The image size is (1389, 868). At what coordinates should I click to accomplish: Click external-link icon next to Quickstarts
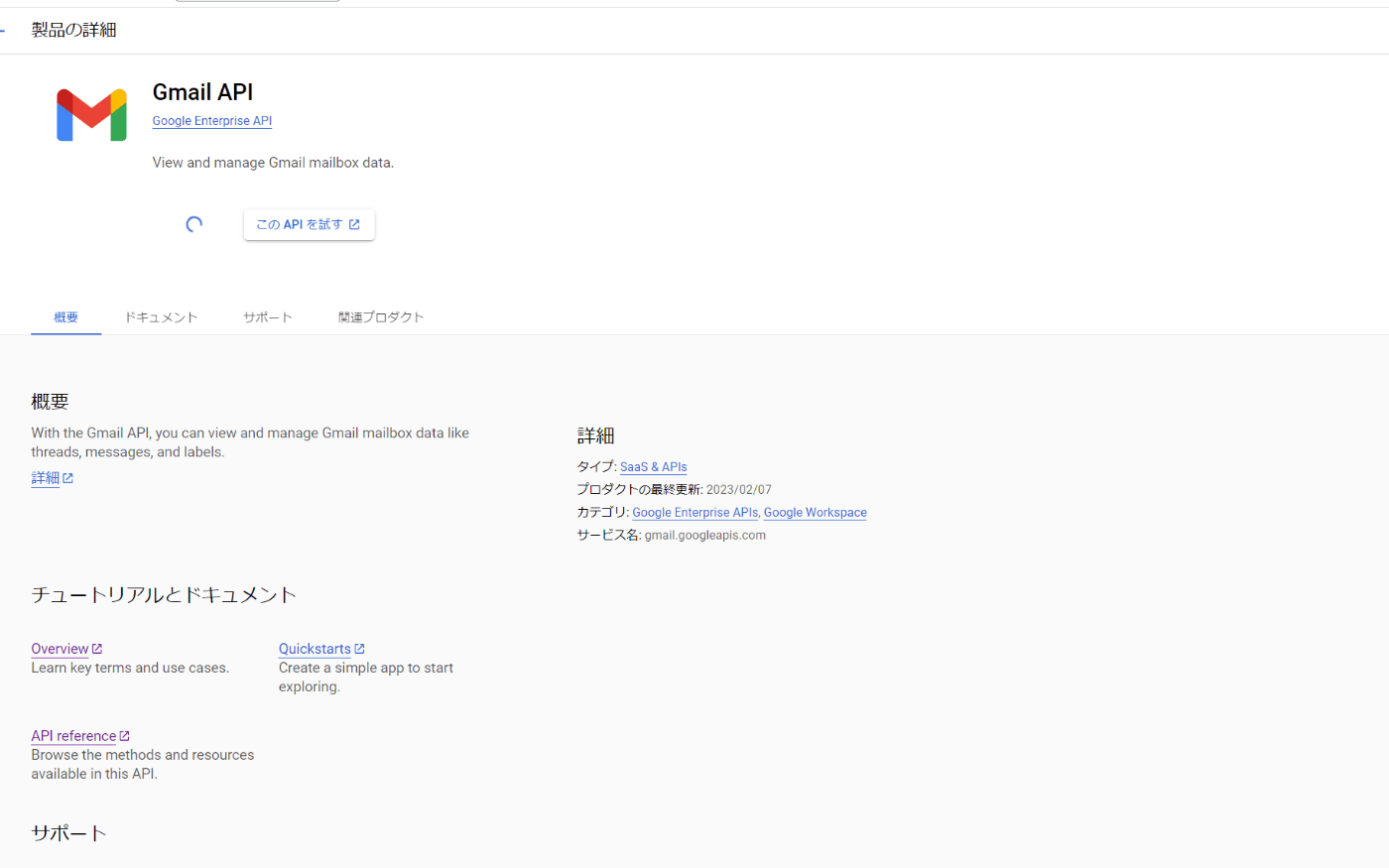pos(359,649)
